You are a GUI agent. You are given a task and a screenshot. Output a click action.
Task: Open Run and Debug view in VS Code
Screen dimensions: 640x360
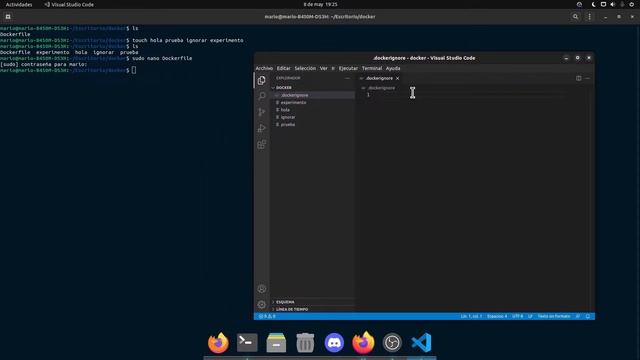click(262, 128)
